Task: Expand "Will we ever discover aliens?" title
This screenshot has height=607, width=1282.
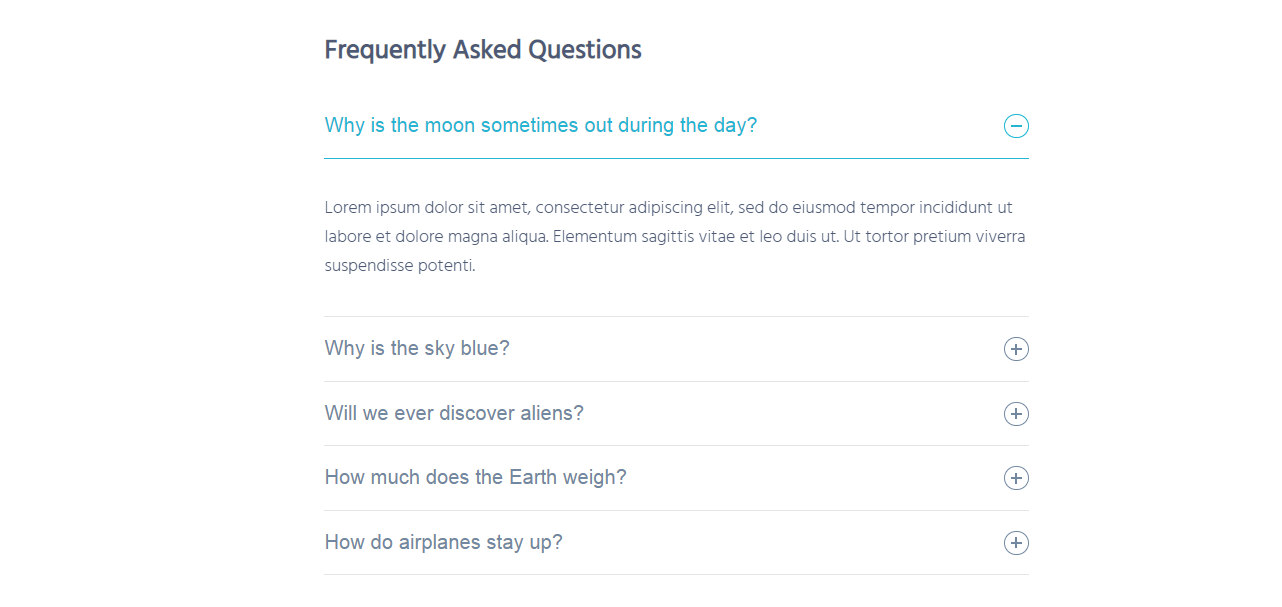Action: 454,413
